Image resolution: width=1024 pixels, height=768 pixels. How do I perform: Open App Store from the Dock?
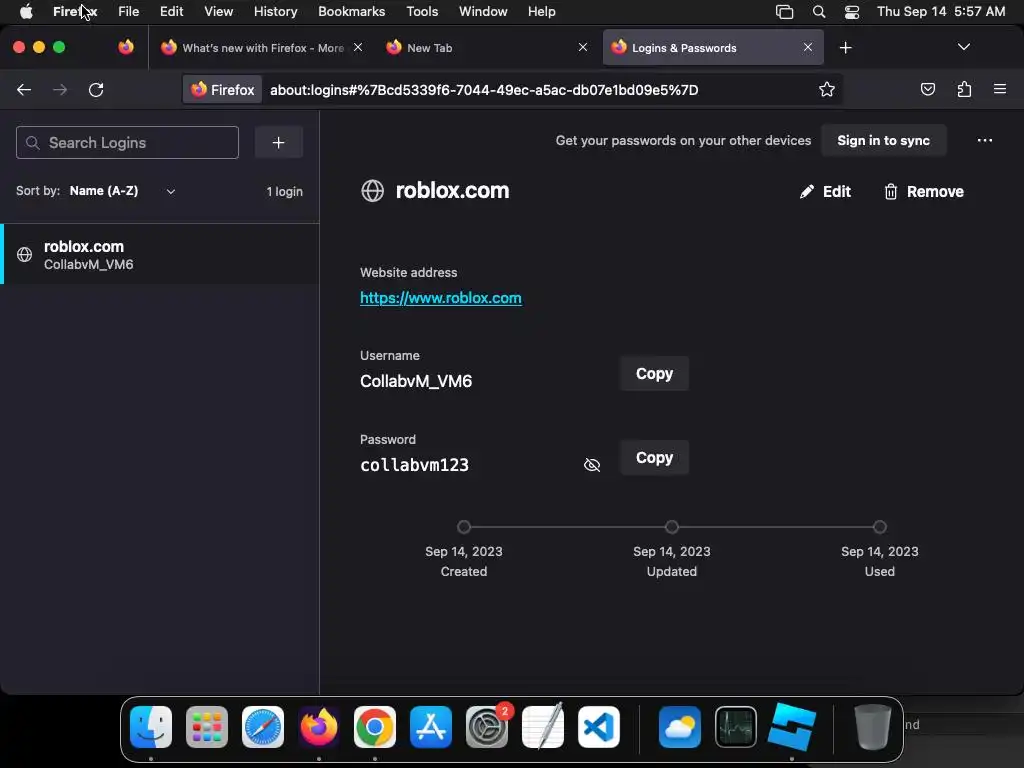[x=431, y=727]
